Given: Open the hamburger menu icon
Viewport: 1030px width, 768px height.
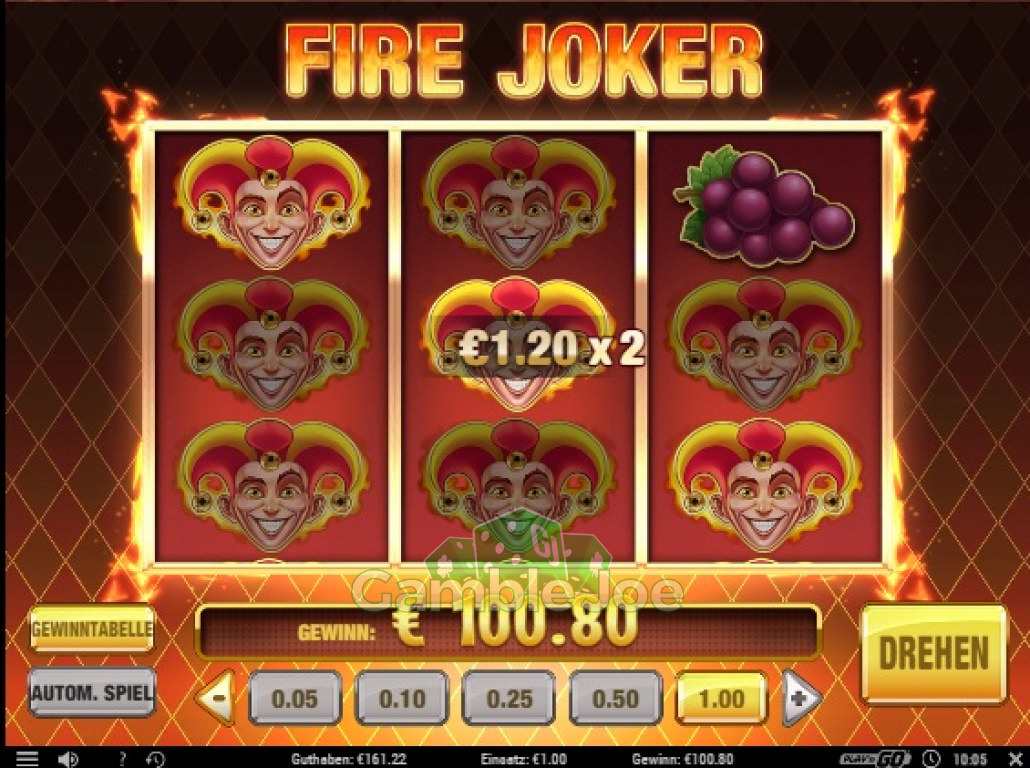Looking at the screenshot, I should tap(26, 758).
